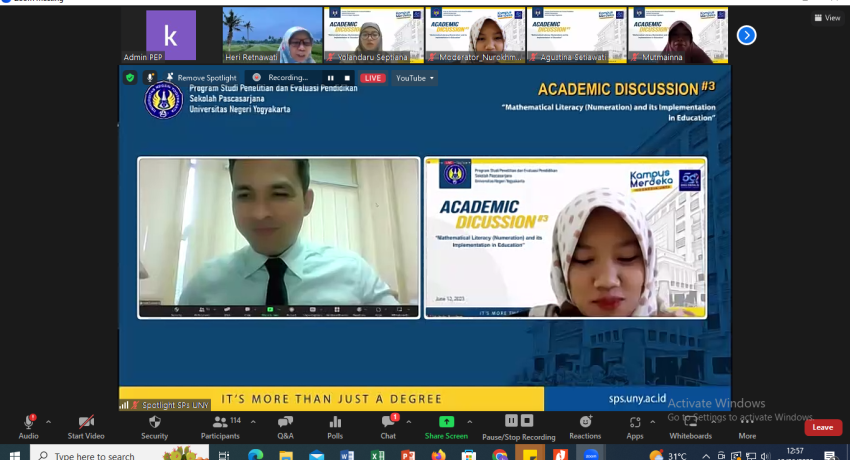Open the YouTube live stream dropdown
Image resolution: width=850 pixels, height=460 pixels.
pos(415,78)
